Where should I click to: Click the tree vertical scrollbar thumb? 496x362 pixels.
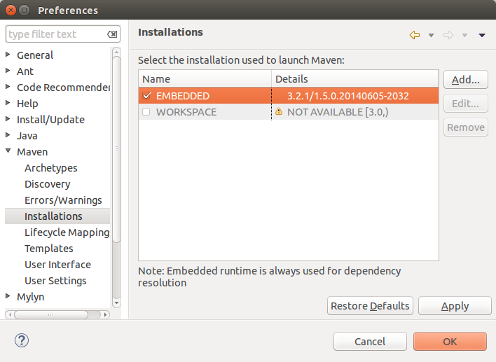(116, 149)
